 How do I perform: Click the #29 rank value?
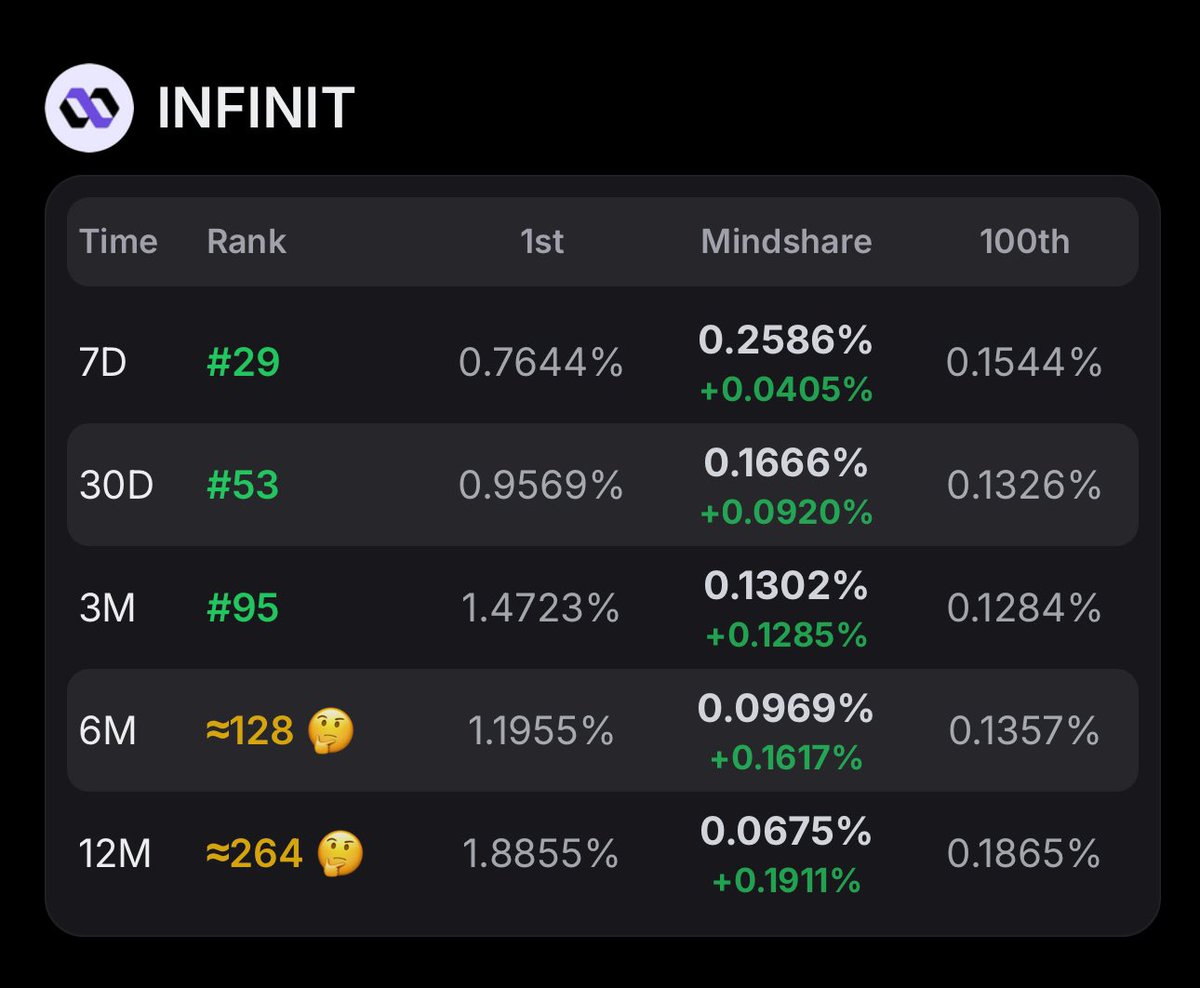[243, 362]
